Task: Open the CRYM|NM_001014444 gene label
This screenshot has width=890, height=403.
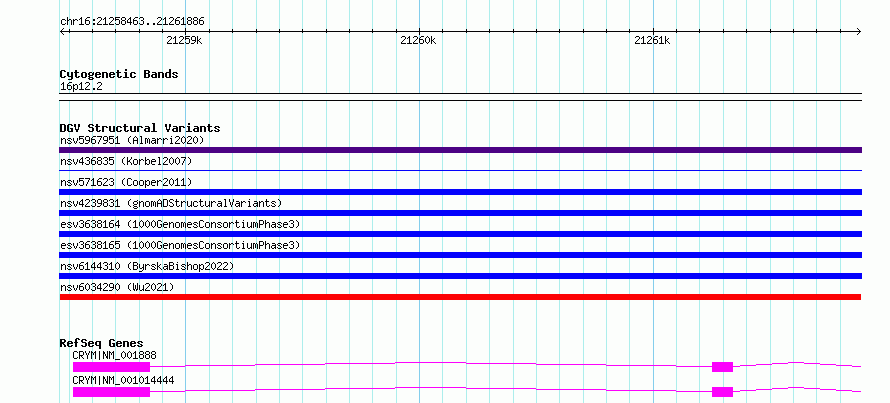Action: coord(121,380)
